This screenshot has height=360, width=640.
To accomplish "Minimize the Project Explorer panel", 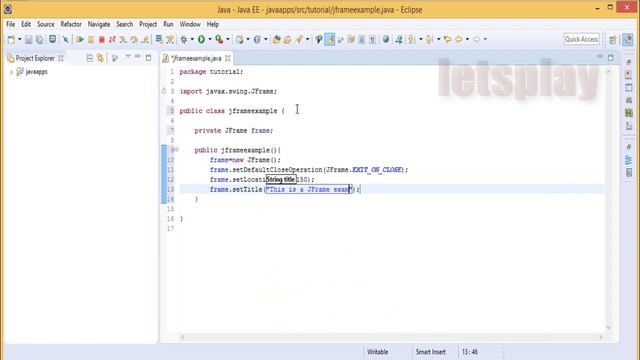I will pyautogui.click(x=138, y=57).
